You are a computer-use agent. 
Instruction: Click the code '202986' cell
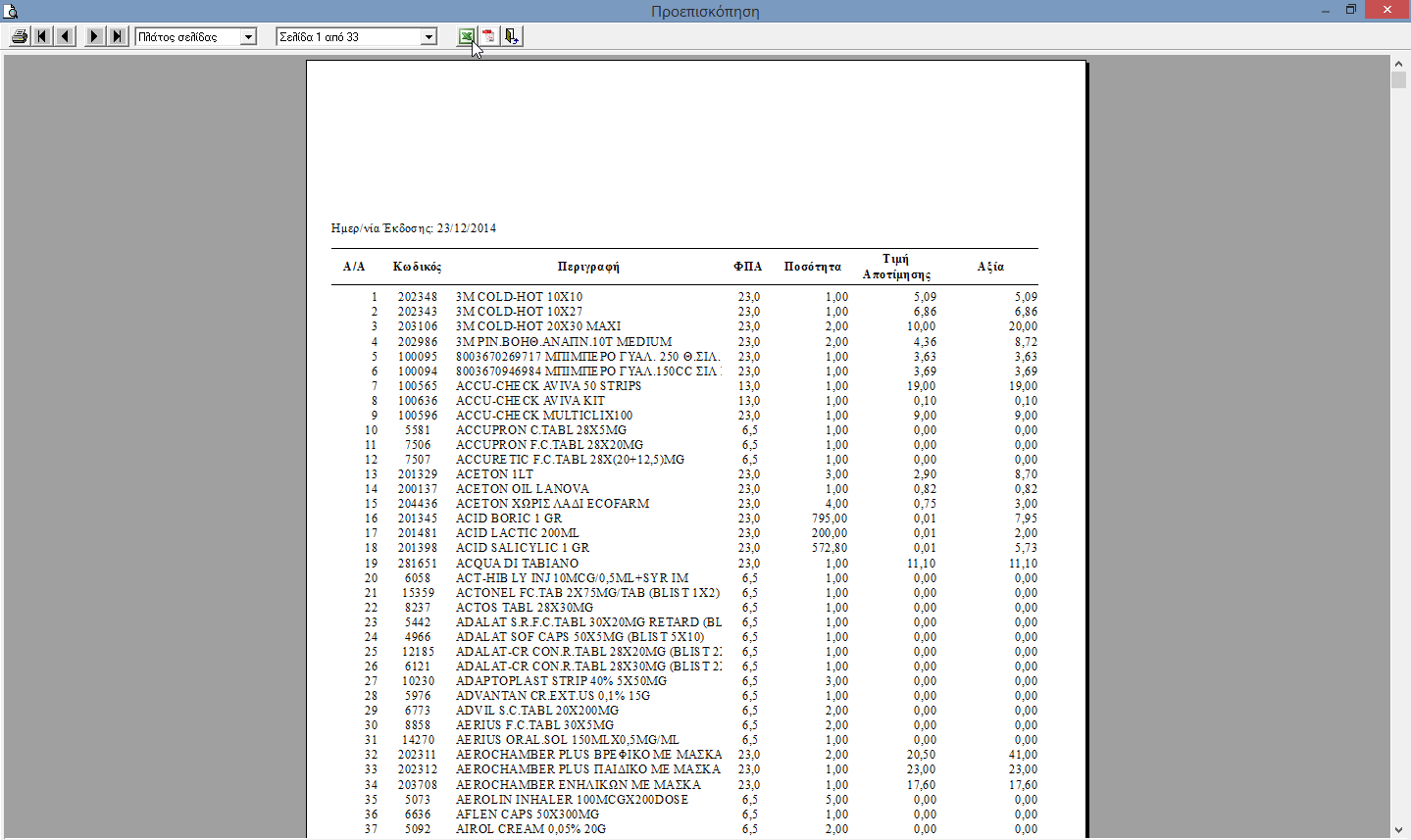pyautogui.click(x=418, y=342)
